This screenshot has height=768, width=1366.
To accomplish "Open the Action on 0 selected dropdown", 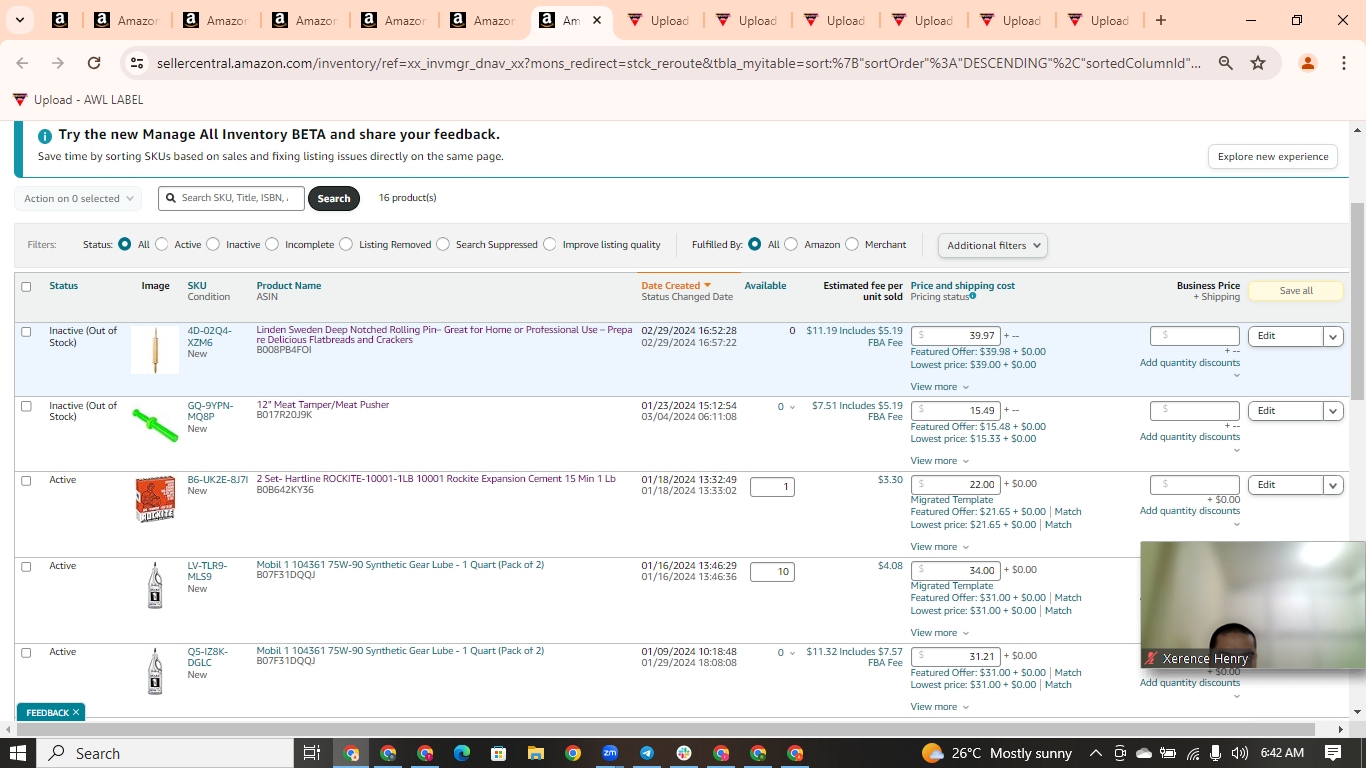I will click(x=78, y=199).
